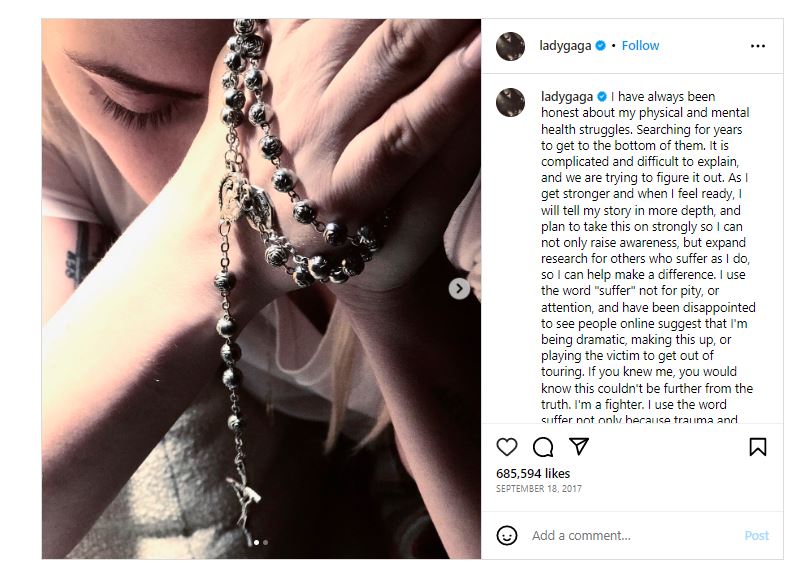The height and width of the screenshot is (573, 812).
Task: Select the first carousel dot indicator
Action: pos(256,543)
